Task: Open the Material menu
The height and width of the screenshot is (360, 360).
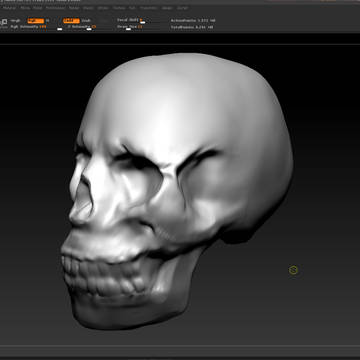Action: (x=9, y=7)
